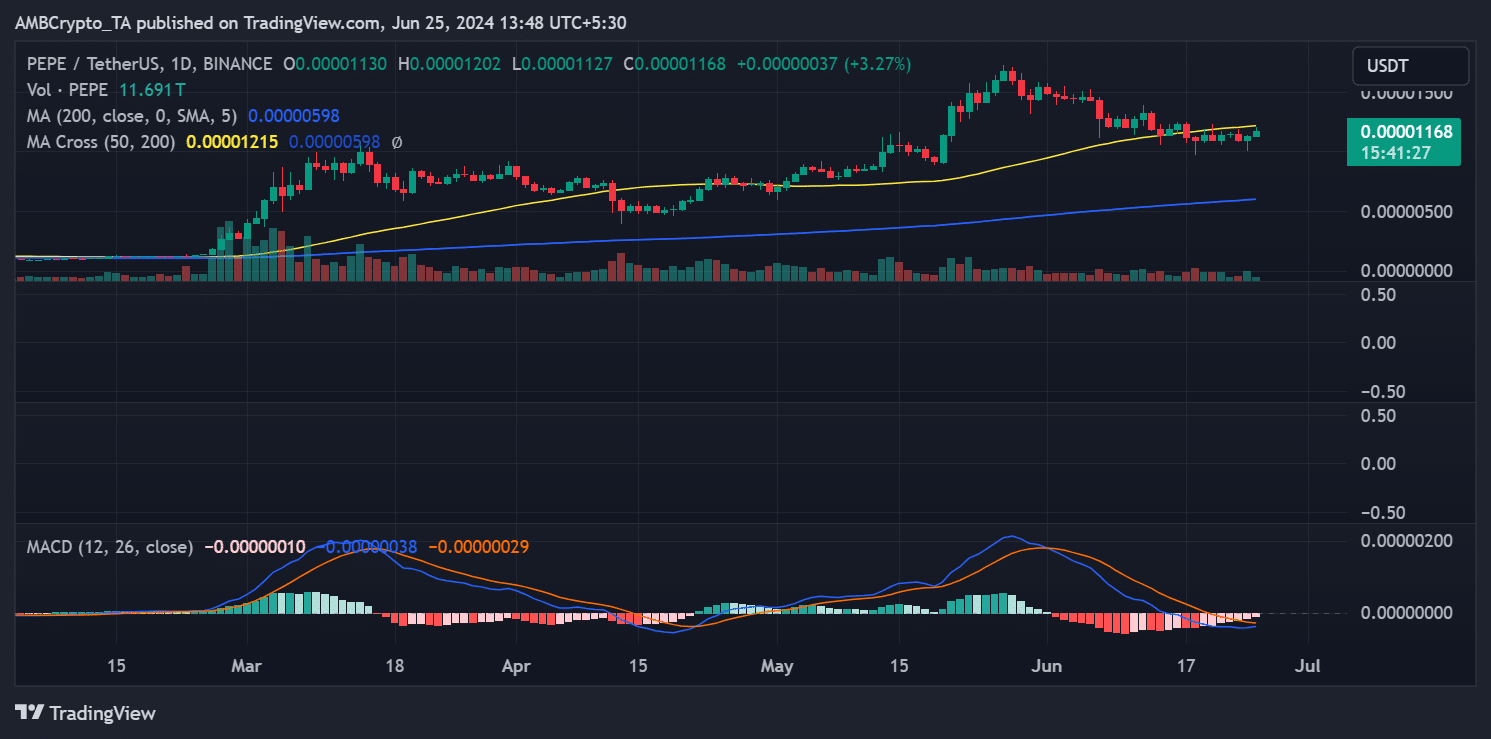Image resolution: width=1491 pixels, height=739 pixels.
Task: Click the Apr date label
Action: [x=516, y=665]
